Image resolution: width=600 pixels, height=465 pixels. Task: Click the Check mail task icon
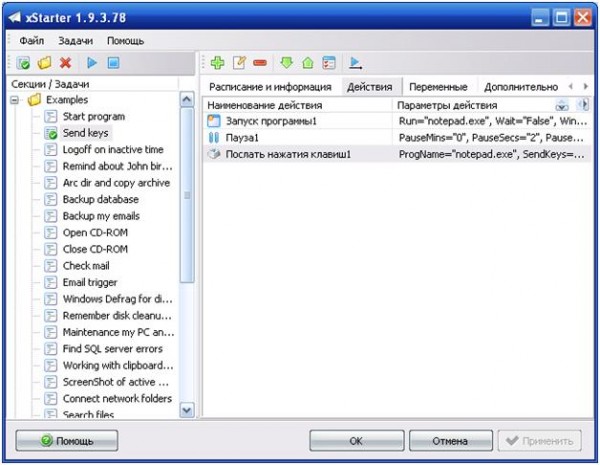point(51,266)
